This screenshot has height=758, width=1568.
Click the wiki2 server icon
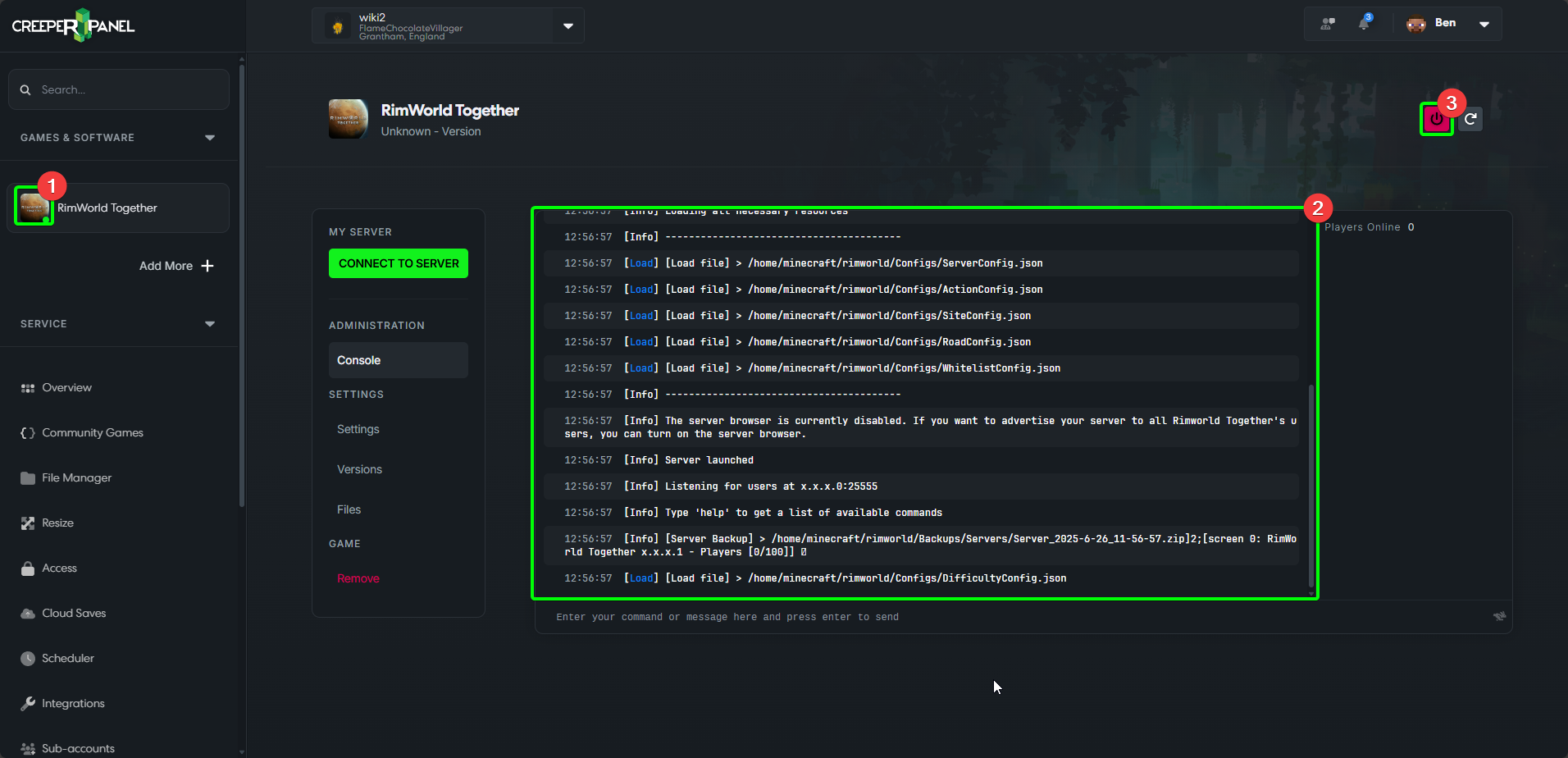(x=338, y=26)
